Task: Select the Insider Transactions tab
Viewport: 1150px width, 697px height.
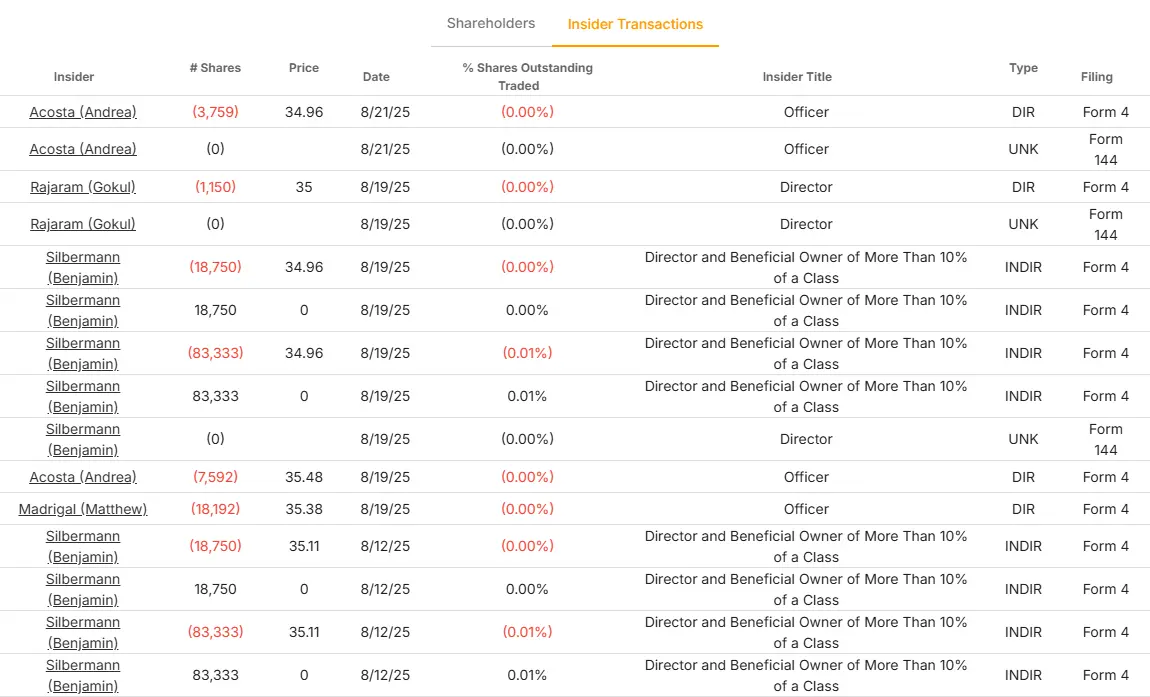Action: pyautogui.click(x=635, y=24)
